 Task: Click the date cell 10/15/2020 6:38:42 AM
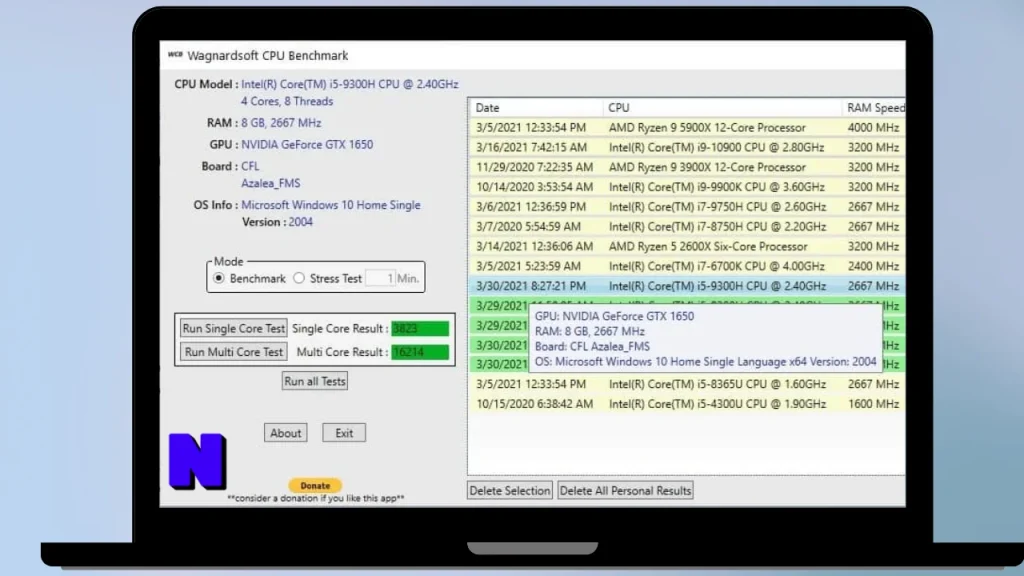(x=534, y=404)
